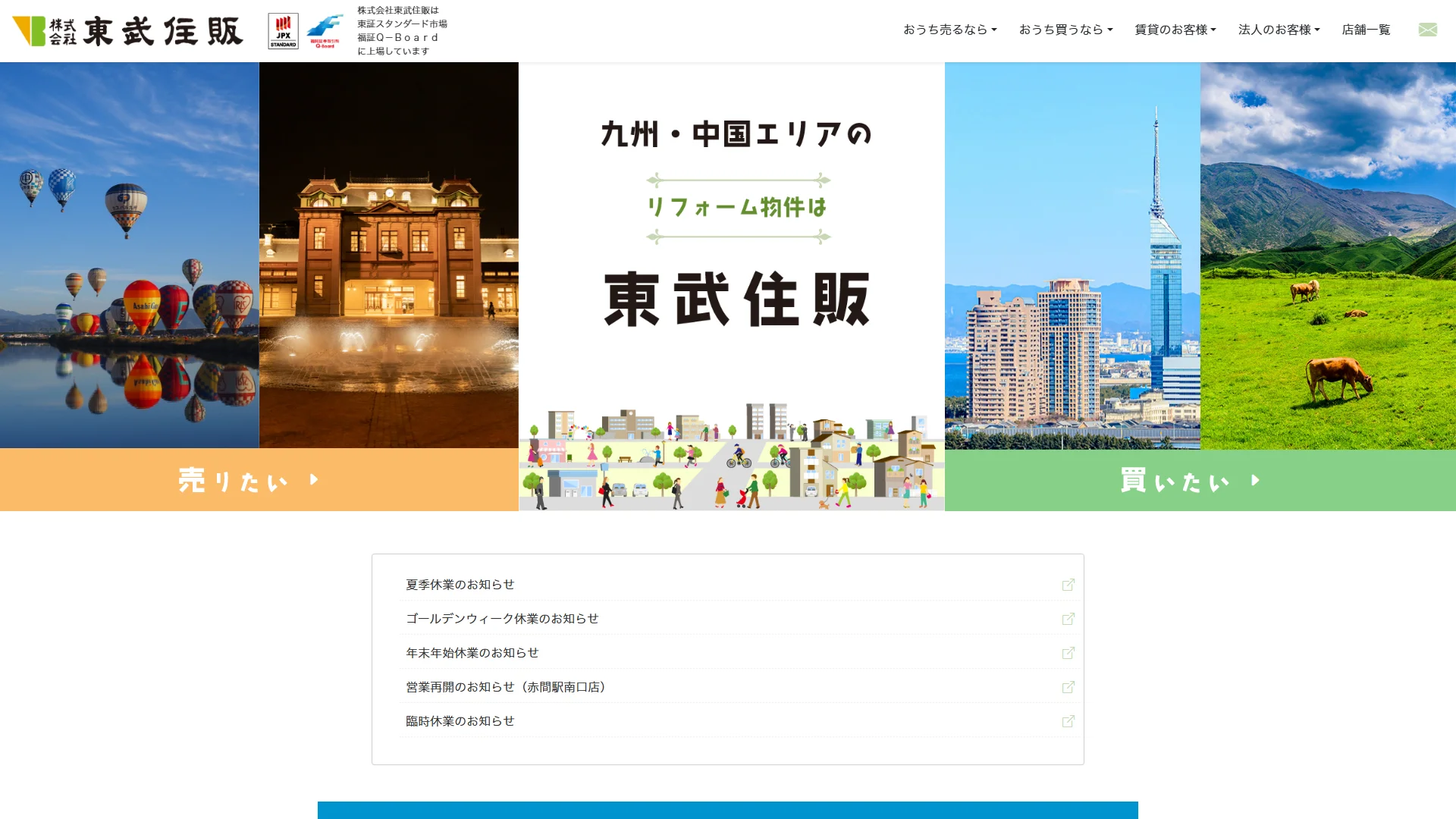Open external link icon for ゴールデンウィーク休業のお知らせ

click(1068, 619)
